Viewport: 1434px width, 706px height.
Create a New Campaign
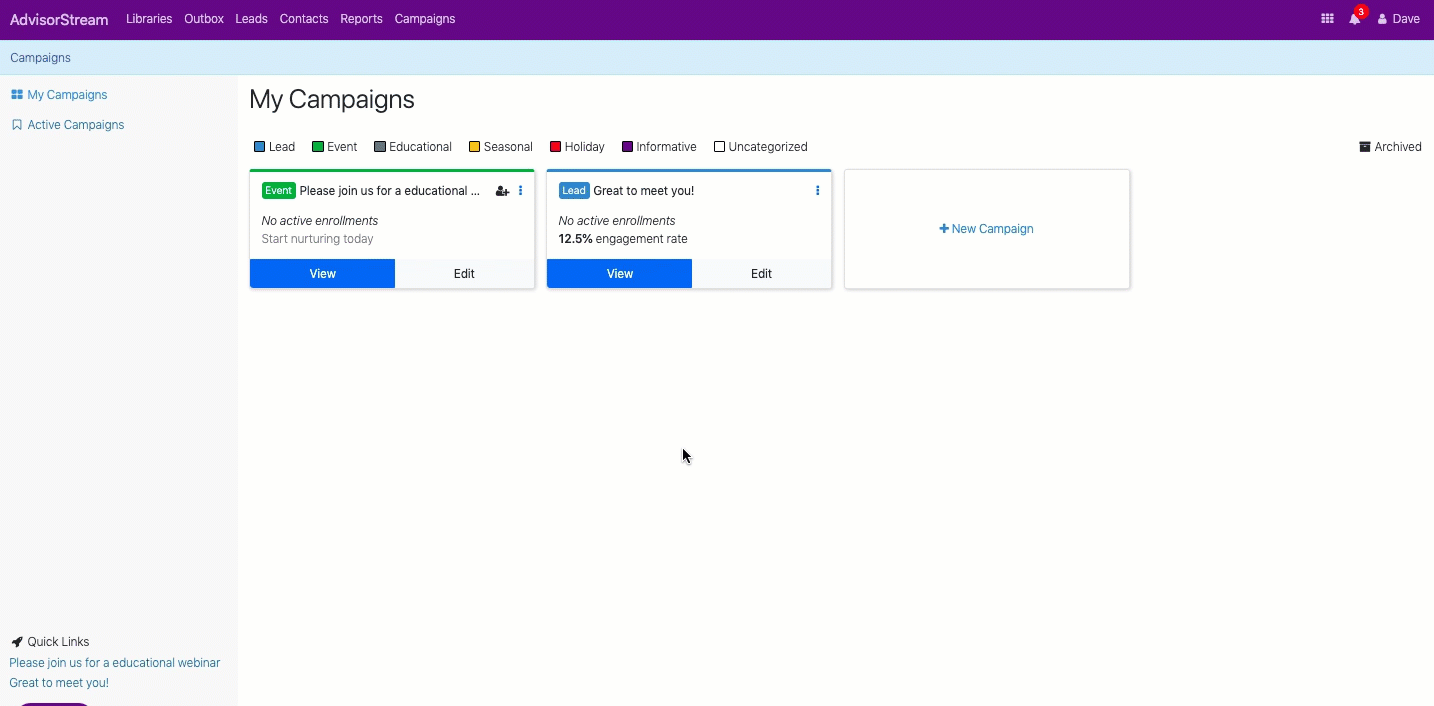(x=987, y=229)
